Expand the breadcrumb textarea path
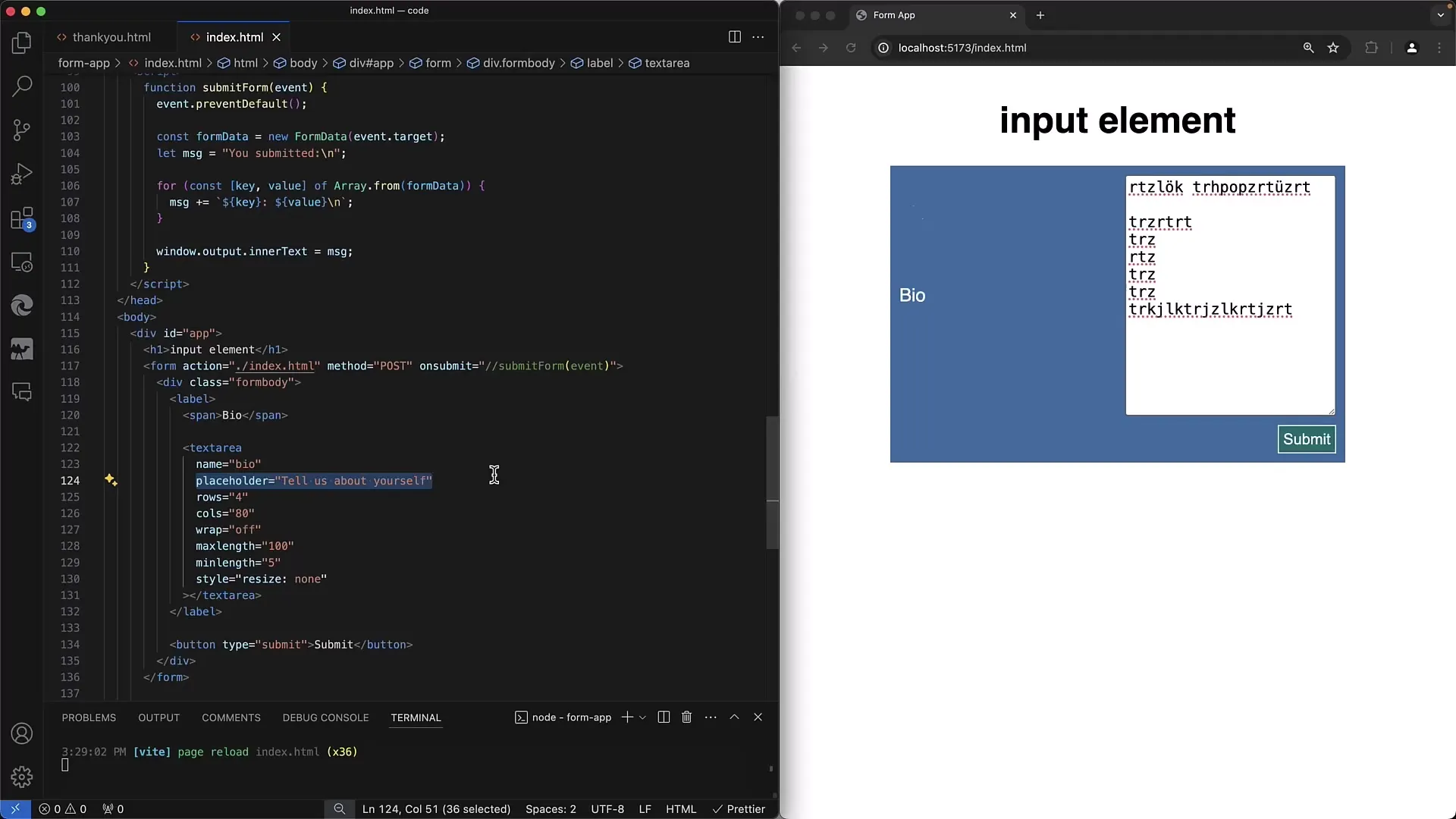The height and width of the screenshot is (819, 1456). coord(666,62)
